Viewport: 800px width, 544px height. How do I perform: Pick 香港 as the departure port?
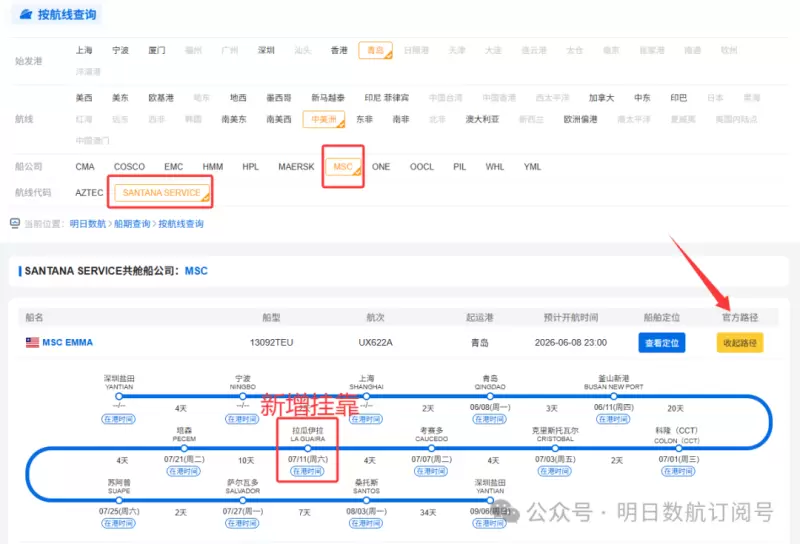[339, 50]
